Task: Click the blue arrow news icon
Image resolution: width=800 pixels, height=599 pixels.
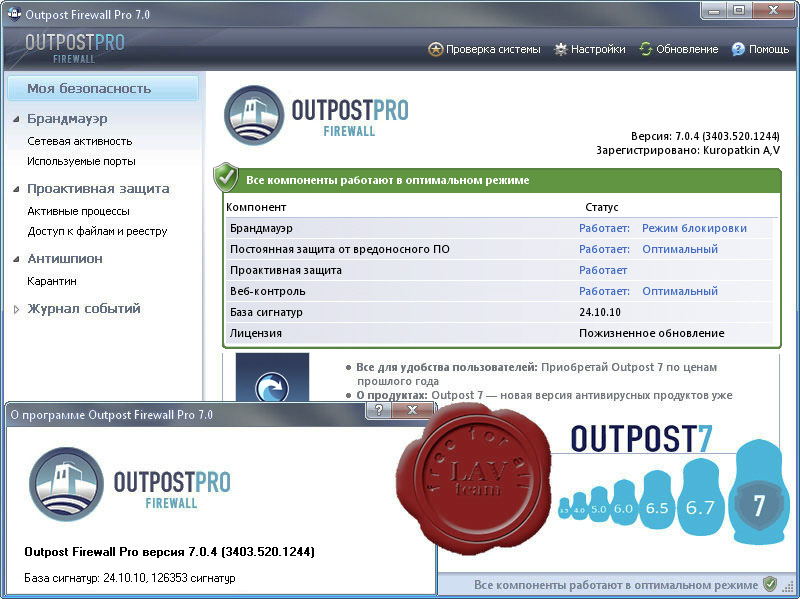Action: [272, 387]
